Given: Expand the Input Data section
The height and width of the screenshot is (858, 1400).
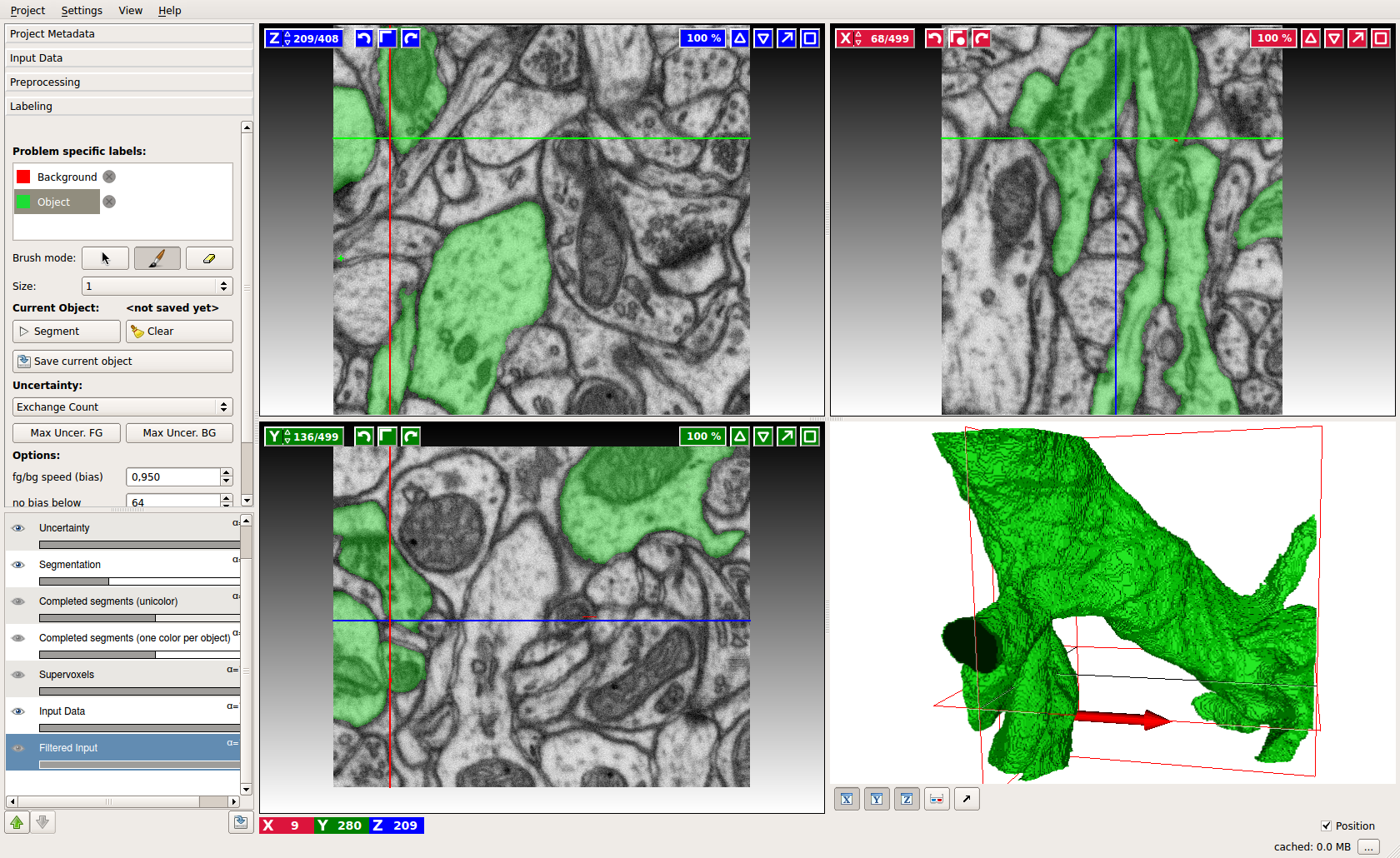Looking at the screenshot, I should [128, 57].
